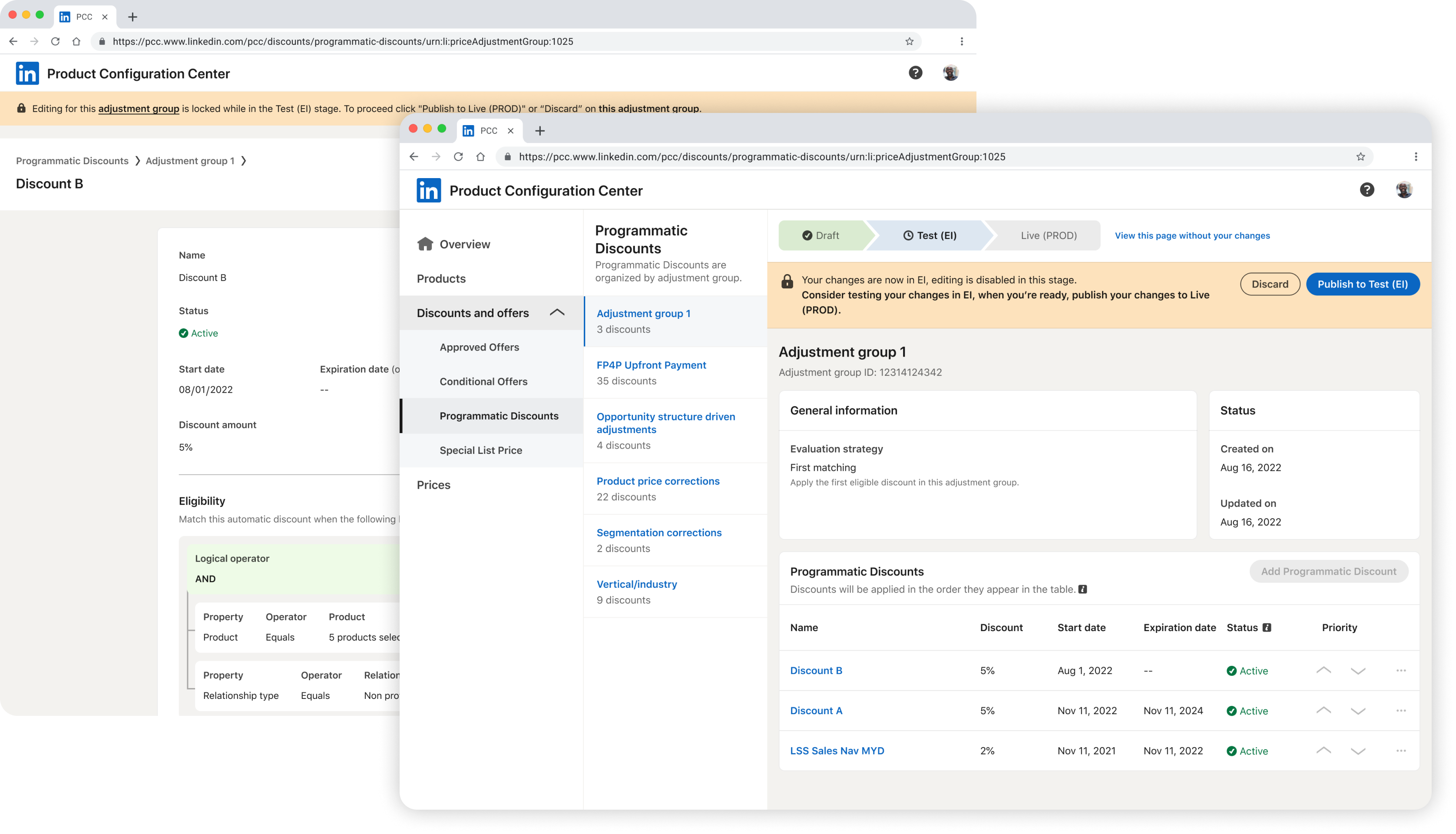Open browser three-dot menu in front window
This screenshot has width=1456, height=834.
pos(1416,157)
